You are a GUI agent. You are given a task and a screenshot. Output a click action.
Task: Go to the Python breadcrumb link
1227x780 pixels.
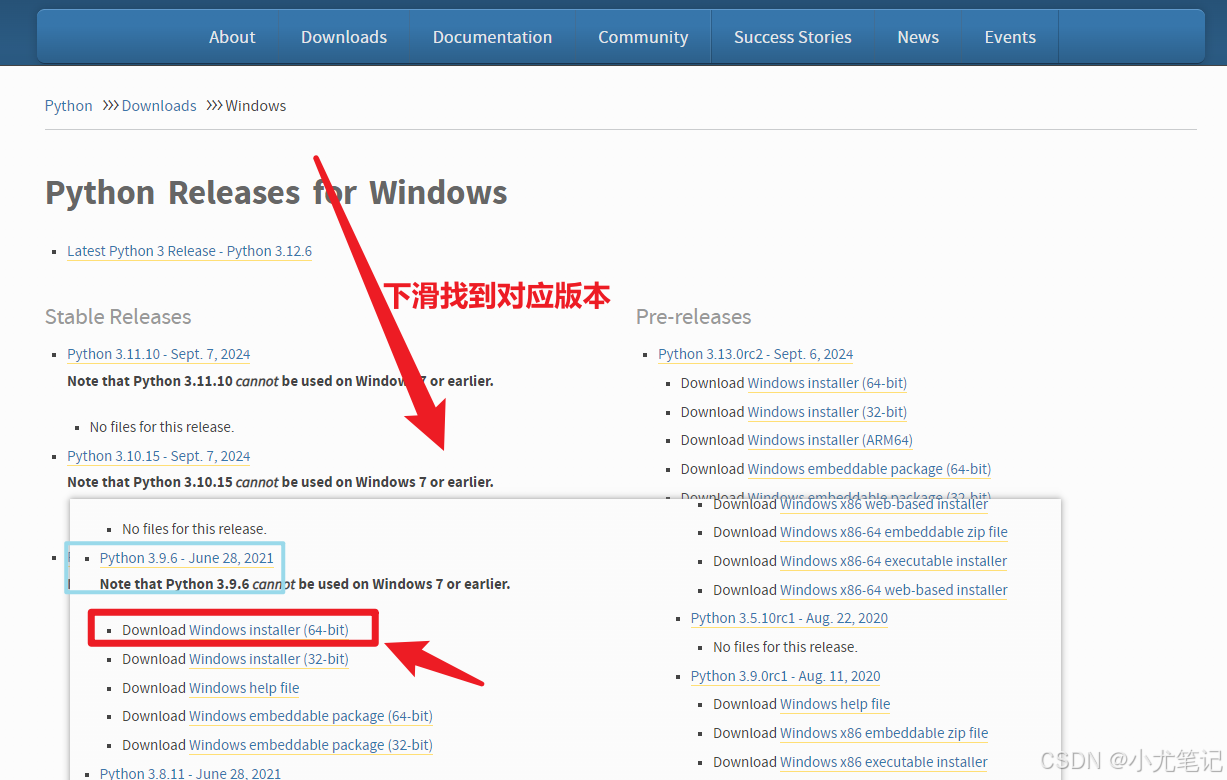point(69,106)
